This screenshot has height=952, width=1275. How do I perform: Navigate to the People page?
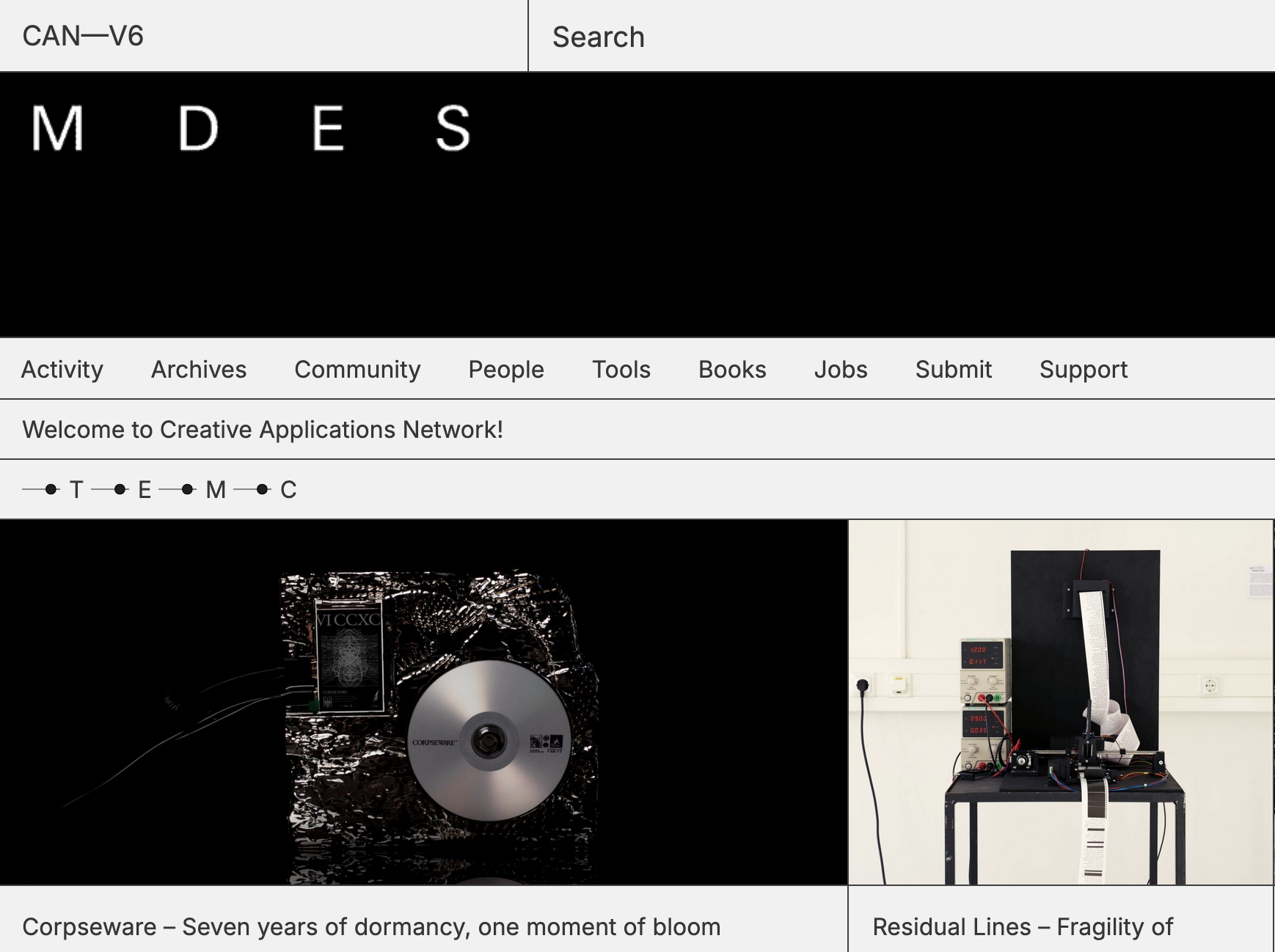tap(506, 369)
